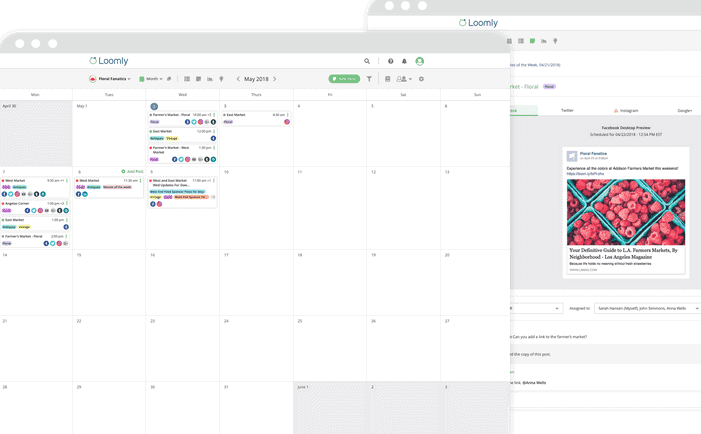
Task: Open the Angelas Corner post on May 7
Action: tap(35, 207)
